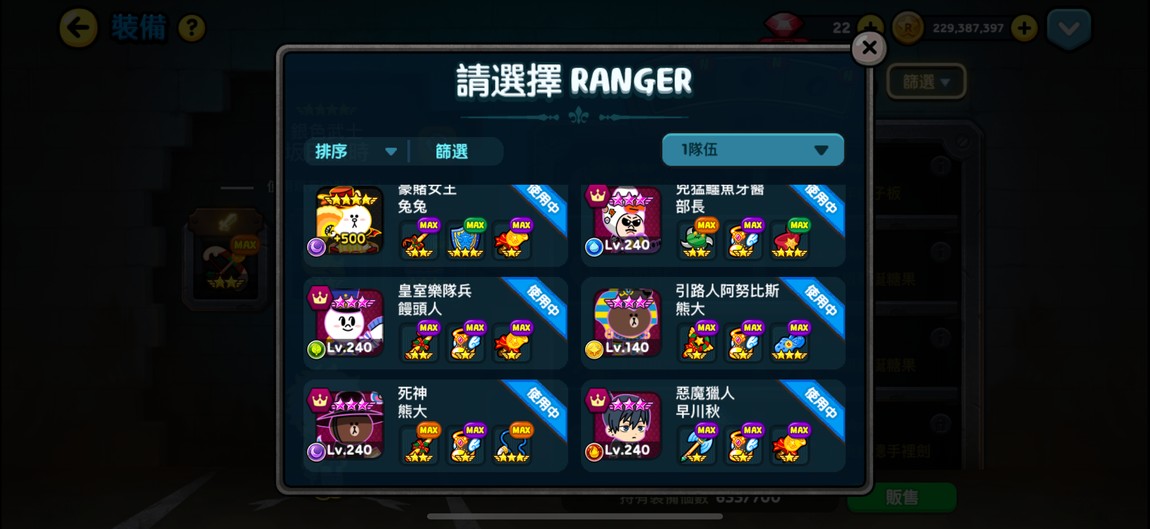Click the yellow back arrow icon
The width and height of the screenshot is (1150, 529).
tap(78, 29)
